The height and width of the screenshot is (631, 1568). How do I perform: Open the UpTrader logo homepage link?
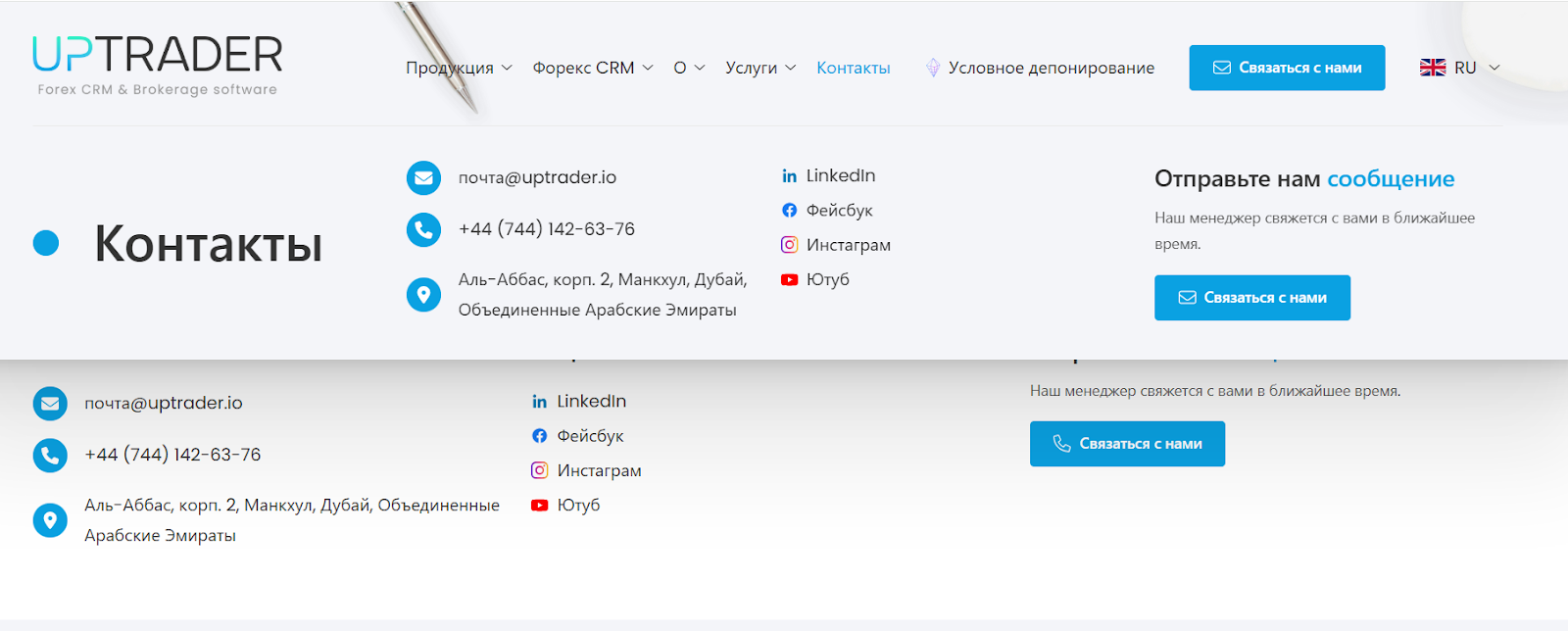(158, 66)
